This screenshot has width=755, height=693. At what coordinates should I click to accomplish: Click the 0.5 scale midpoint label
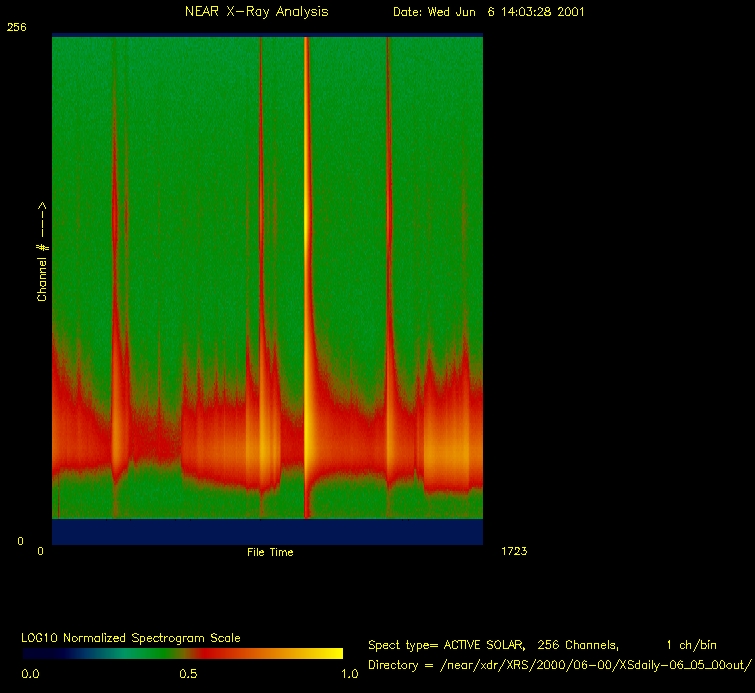click(x=188, y=674)
